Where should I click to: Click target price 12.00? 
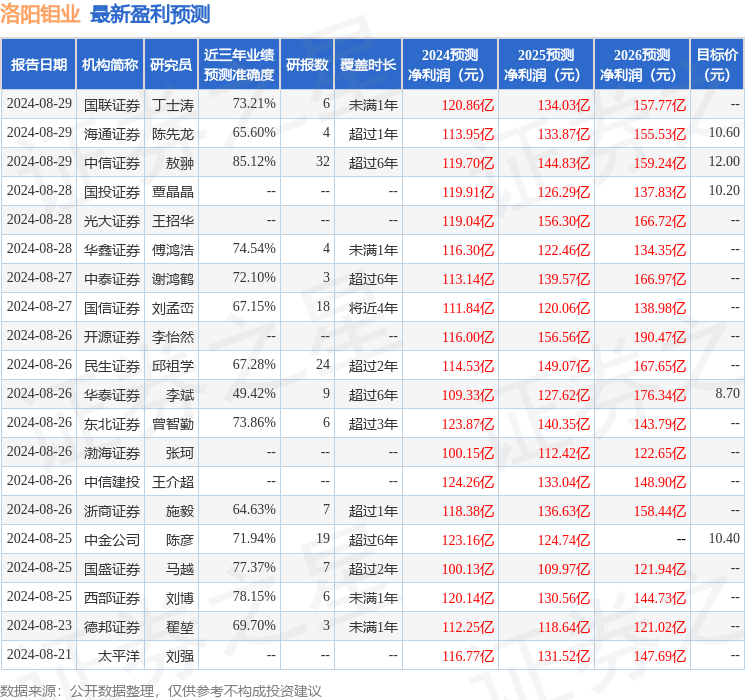(724, 162)
